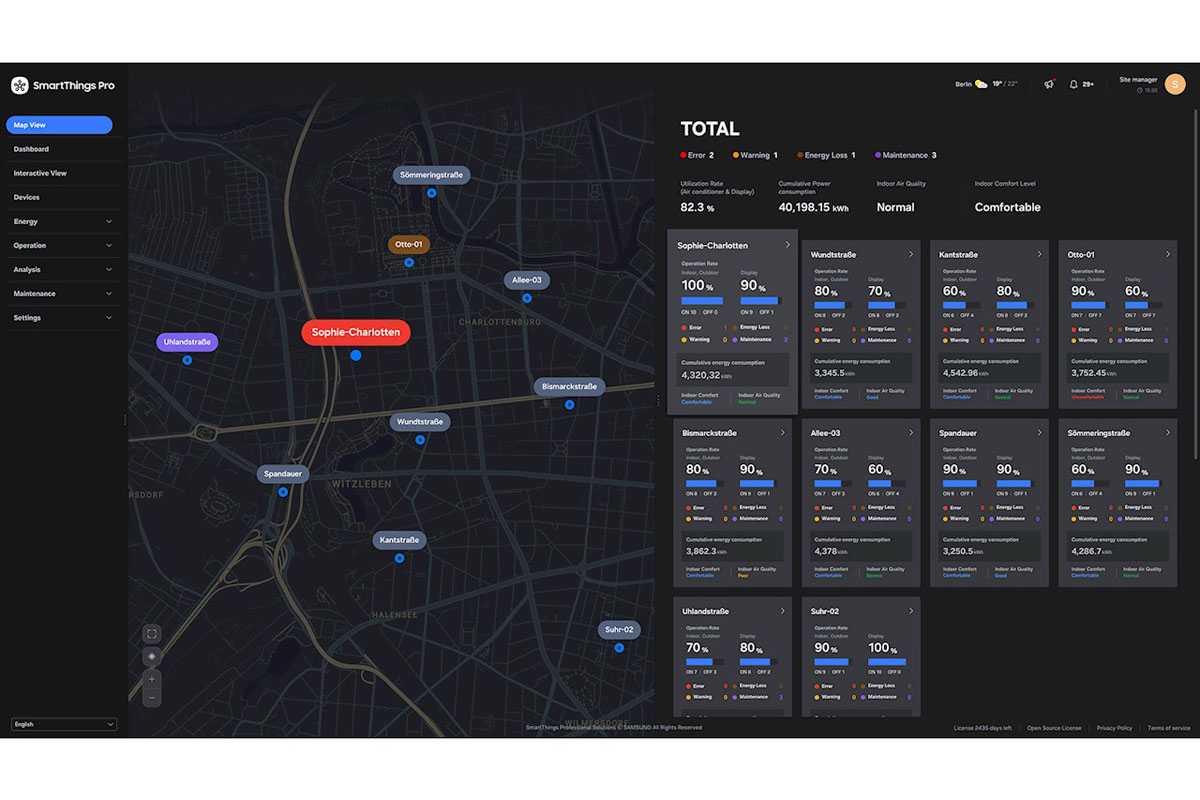
Task: Zoom out the map with minus button
Action: (x=152, y=698)
